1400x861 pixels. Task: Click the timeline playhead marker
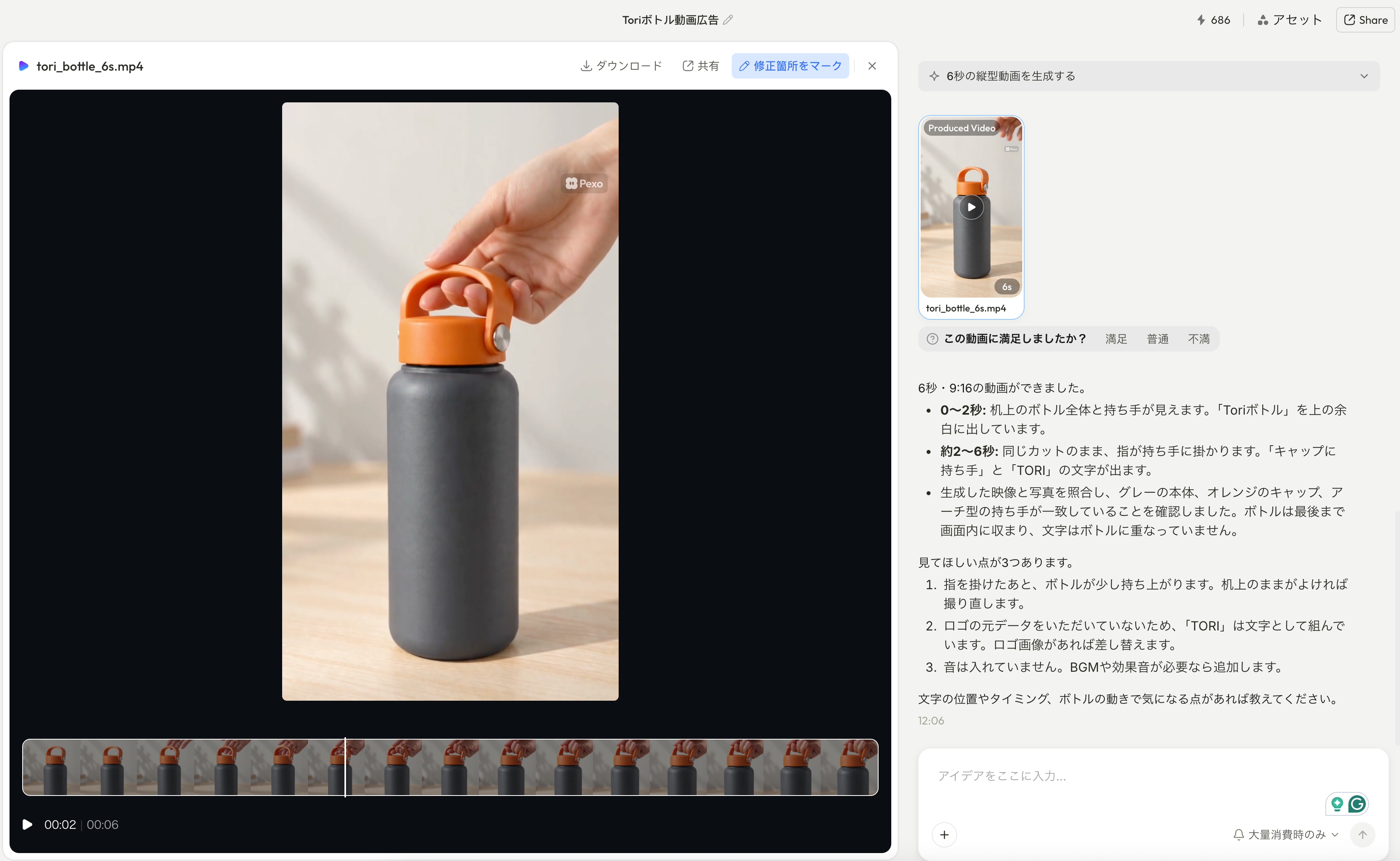[x=345, y=767]
